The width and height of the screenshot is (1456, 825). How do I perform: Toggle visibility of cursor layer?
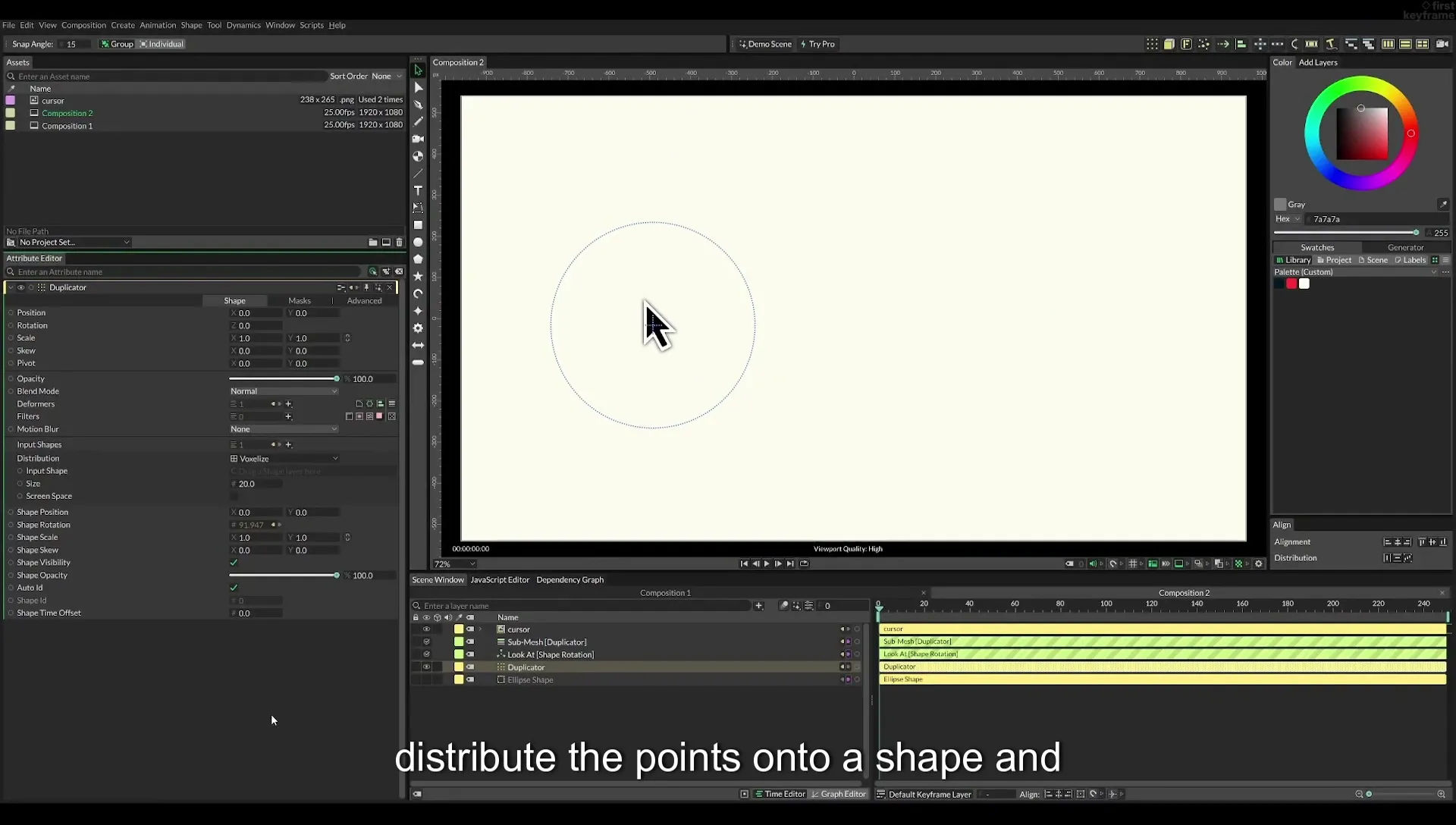tap(426, 629)
